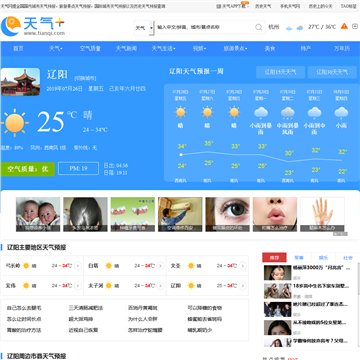Open the twin babies thumbnail
The image size is (360, 360).
(38, 214)
